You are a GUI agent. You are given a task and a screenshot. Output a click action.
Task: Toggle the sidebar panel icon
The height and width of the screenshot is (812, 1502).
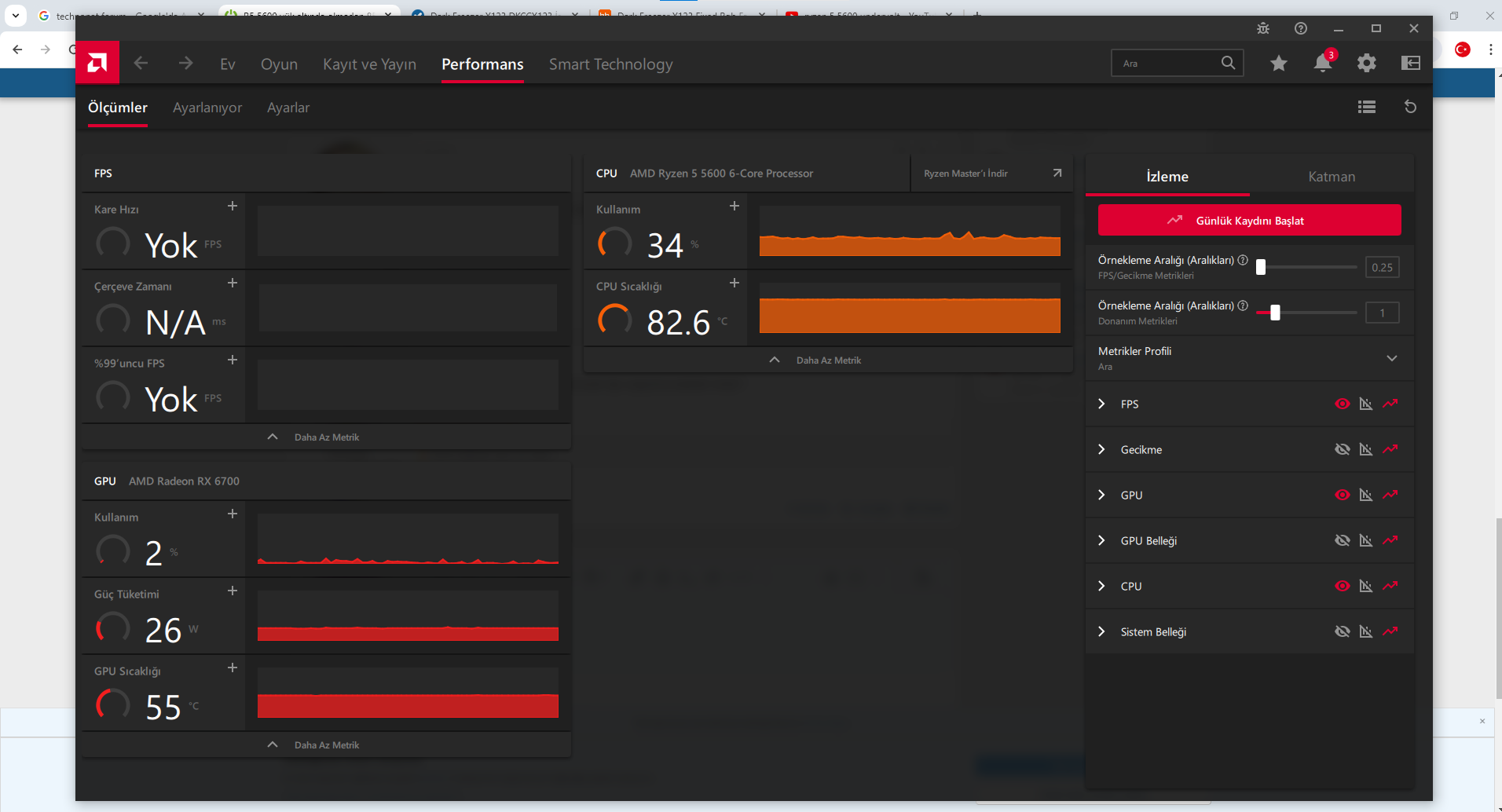tap(1411, 63)
